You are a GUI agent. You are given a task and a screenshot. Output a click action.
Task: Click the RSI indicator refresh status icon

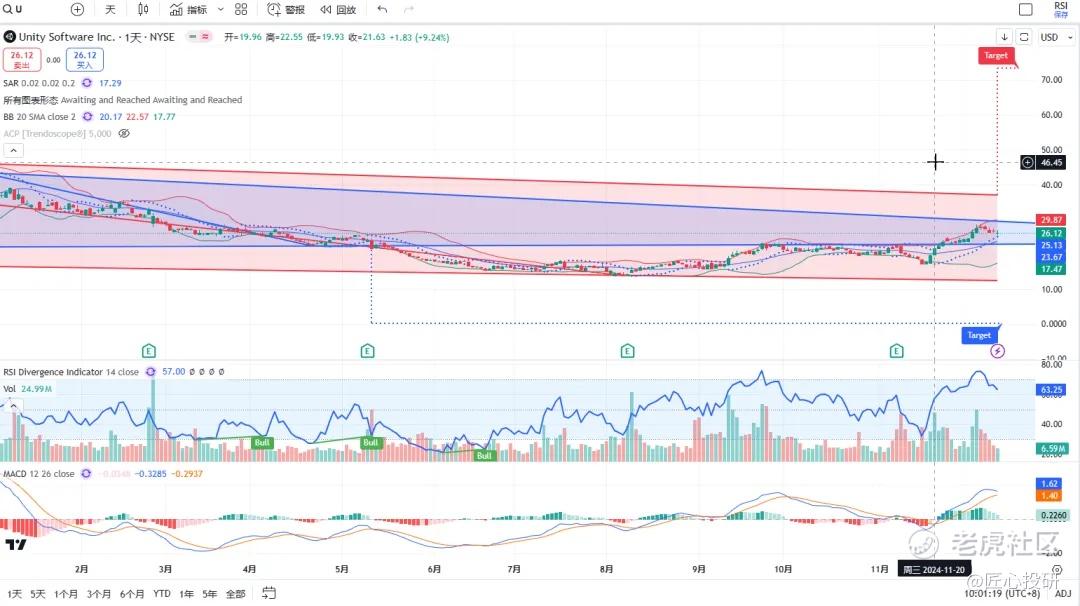pyautogui.click(x=150, y=372)
